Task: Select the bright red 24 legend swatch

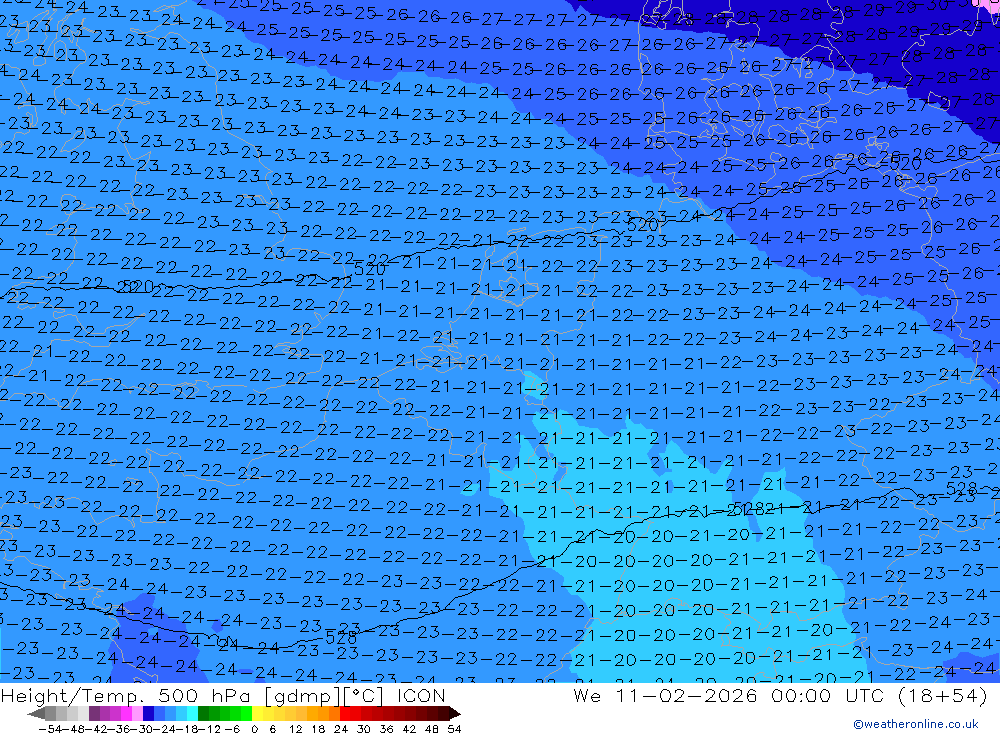Action: pyautogui.click(x=345, y=714)
